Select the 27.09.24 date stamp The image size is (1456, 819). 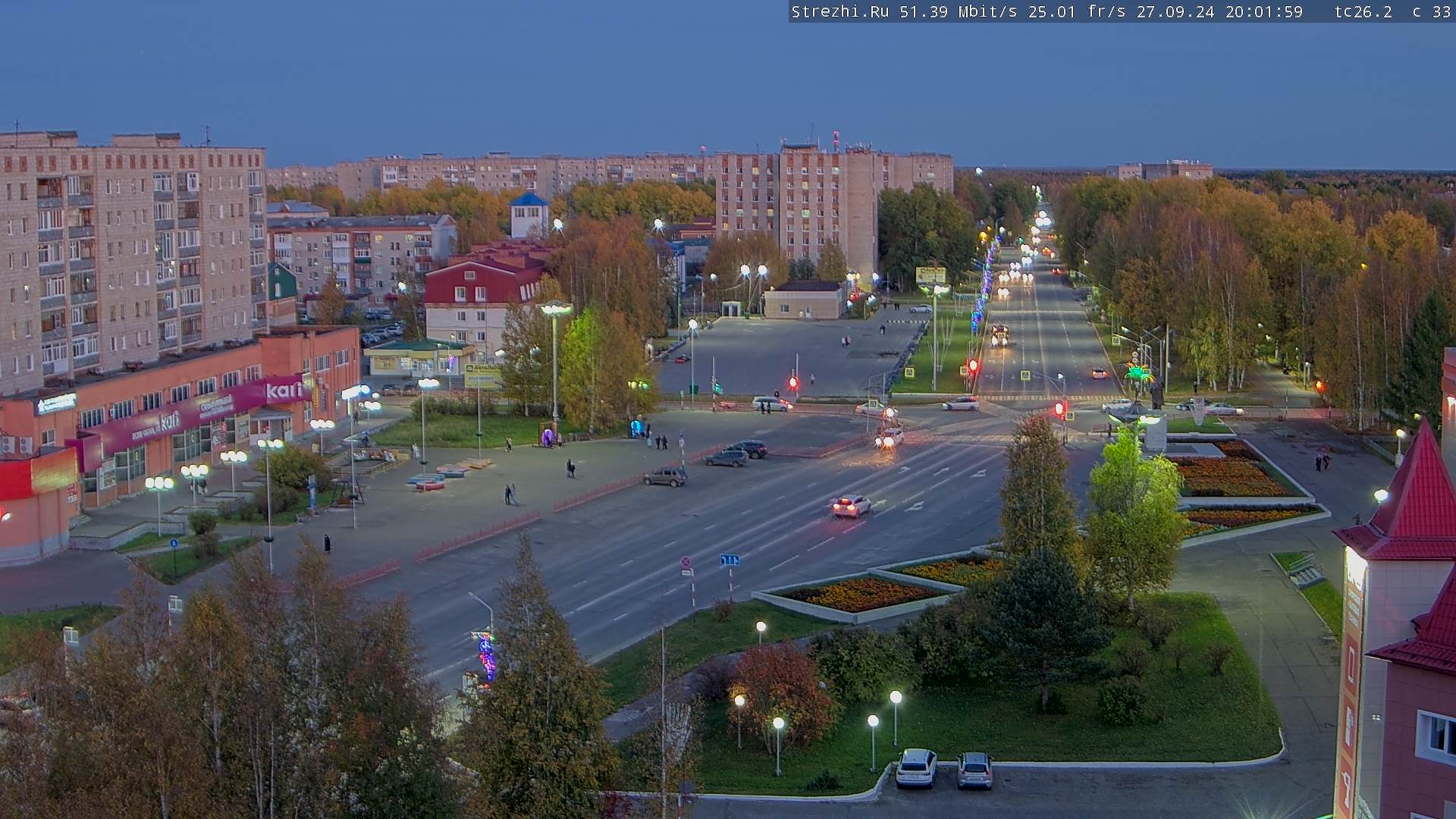click(1175, 12)
